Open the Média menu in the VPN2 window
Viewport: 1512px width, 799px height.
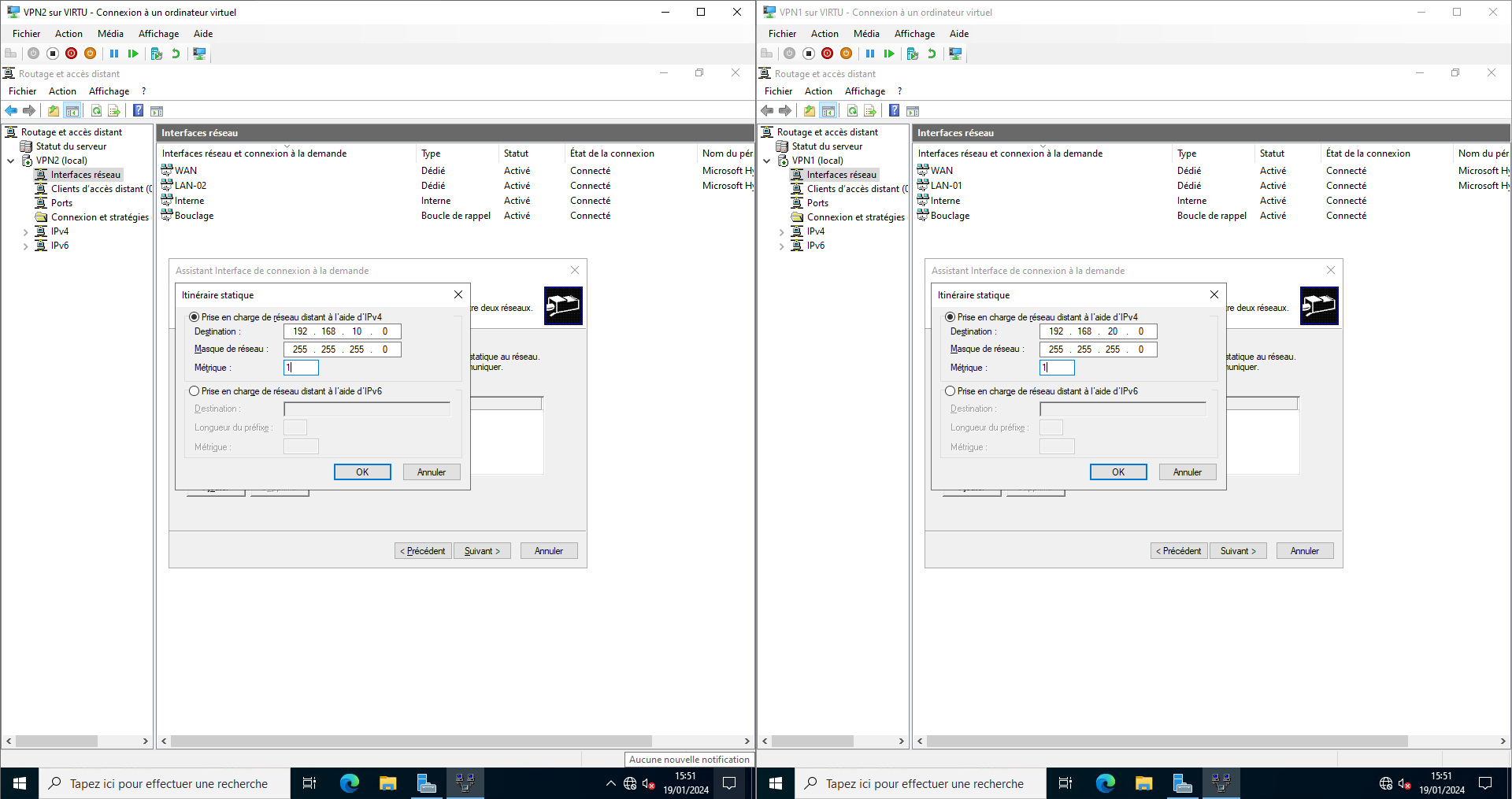(110, 34)
